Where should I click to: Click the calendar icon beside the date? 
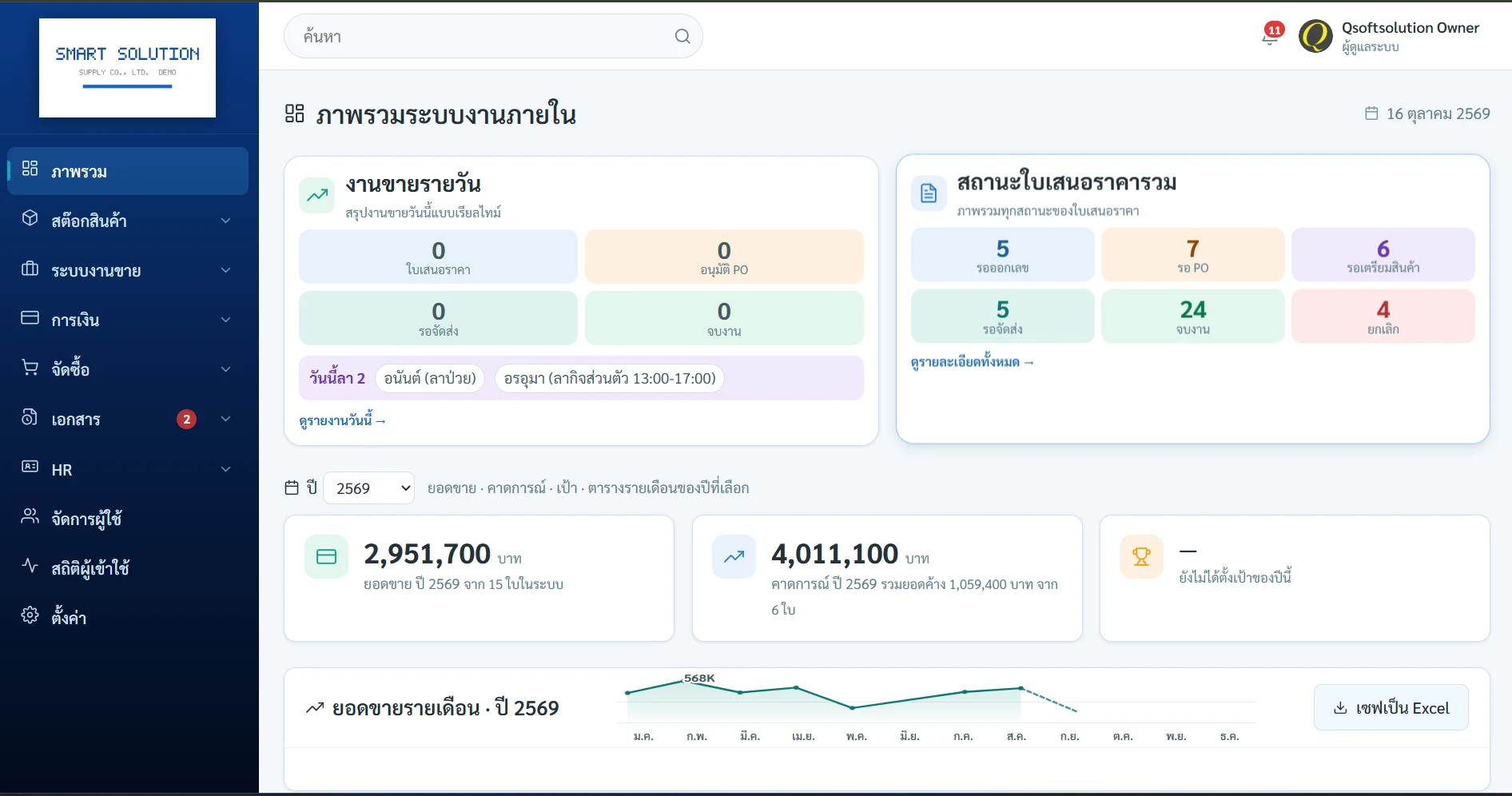pyautogui.click(x=1371, y=113)
